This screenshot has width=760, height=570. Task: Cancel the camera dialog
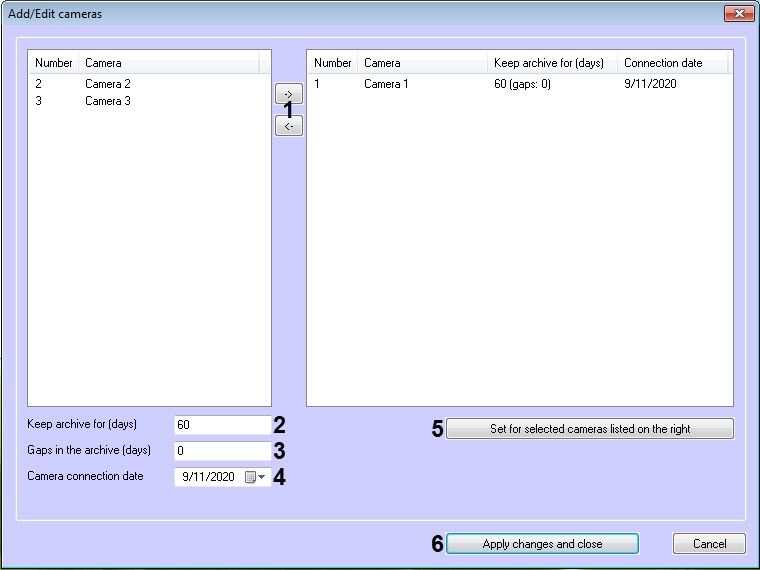(709, 544)
